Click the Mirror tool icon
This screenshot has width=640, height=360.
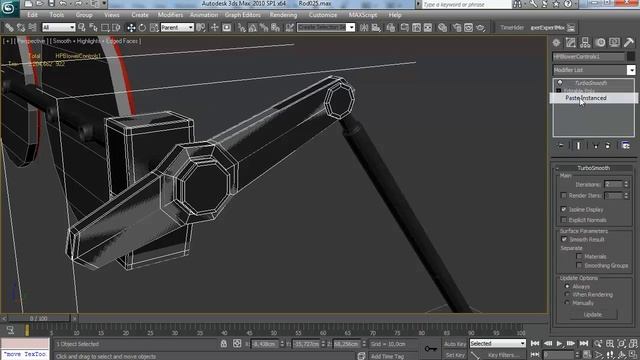tap(364, 27)
